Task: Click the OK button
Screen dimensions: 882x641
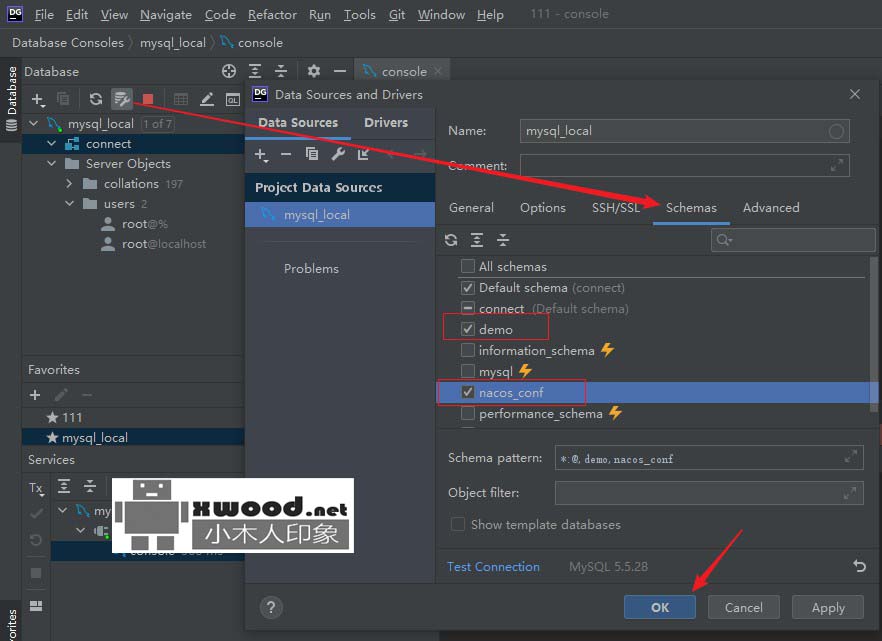Action: click(x=660, y=607)
